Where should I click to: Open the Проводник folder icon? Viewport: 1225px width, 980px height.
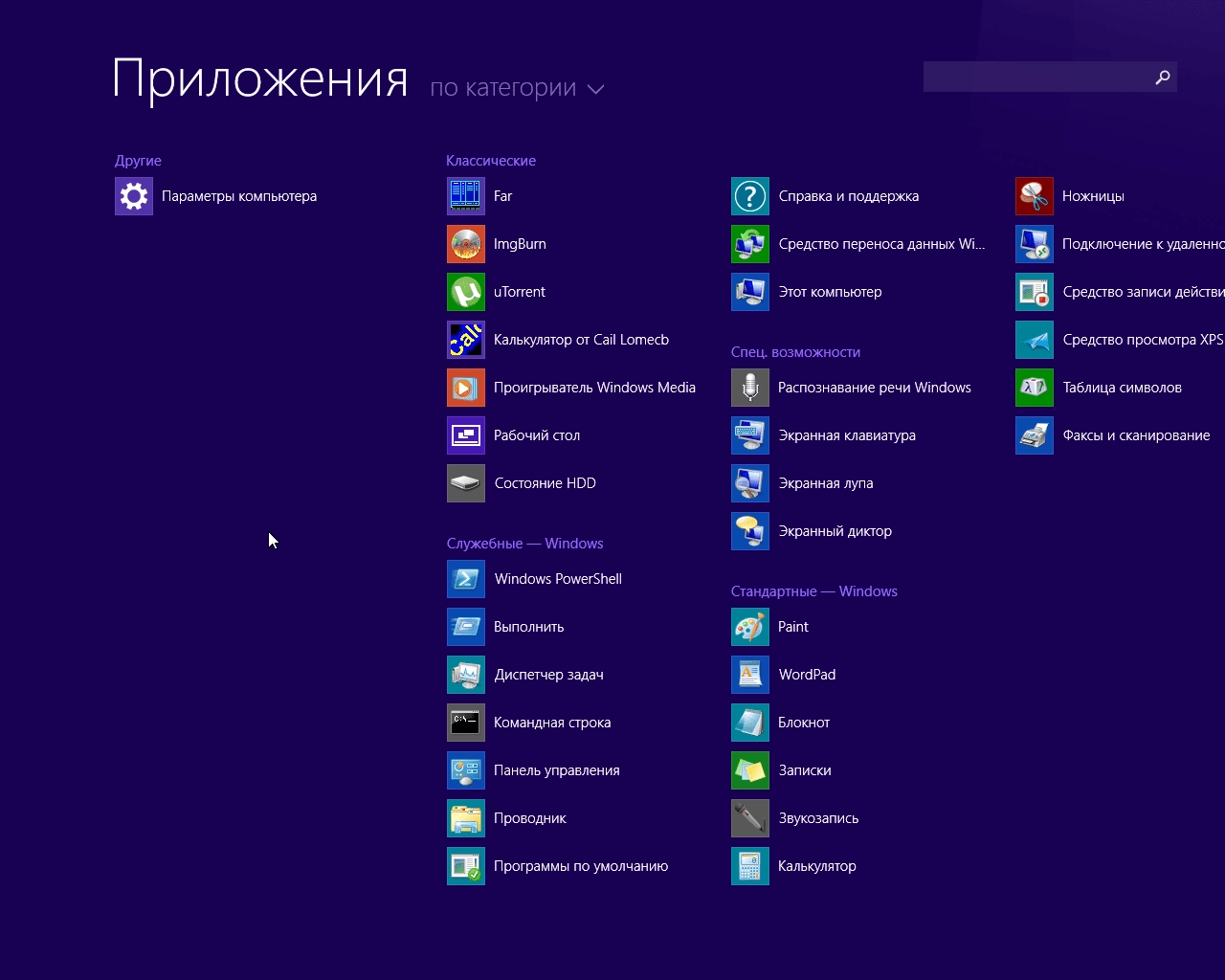[x=466, y=818]
